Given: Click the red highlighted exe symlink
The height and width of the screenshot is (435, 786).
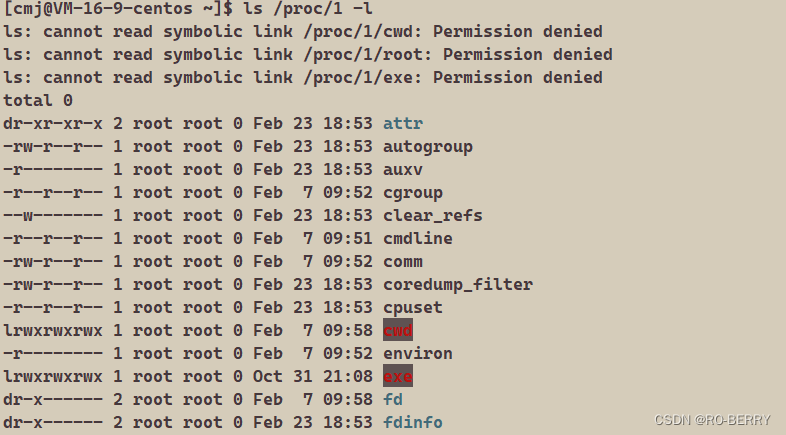Looking at the screenshot, I should [398, 377].
